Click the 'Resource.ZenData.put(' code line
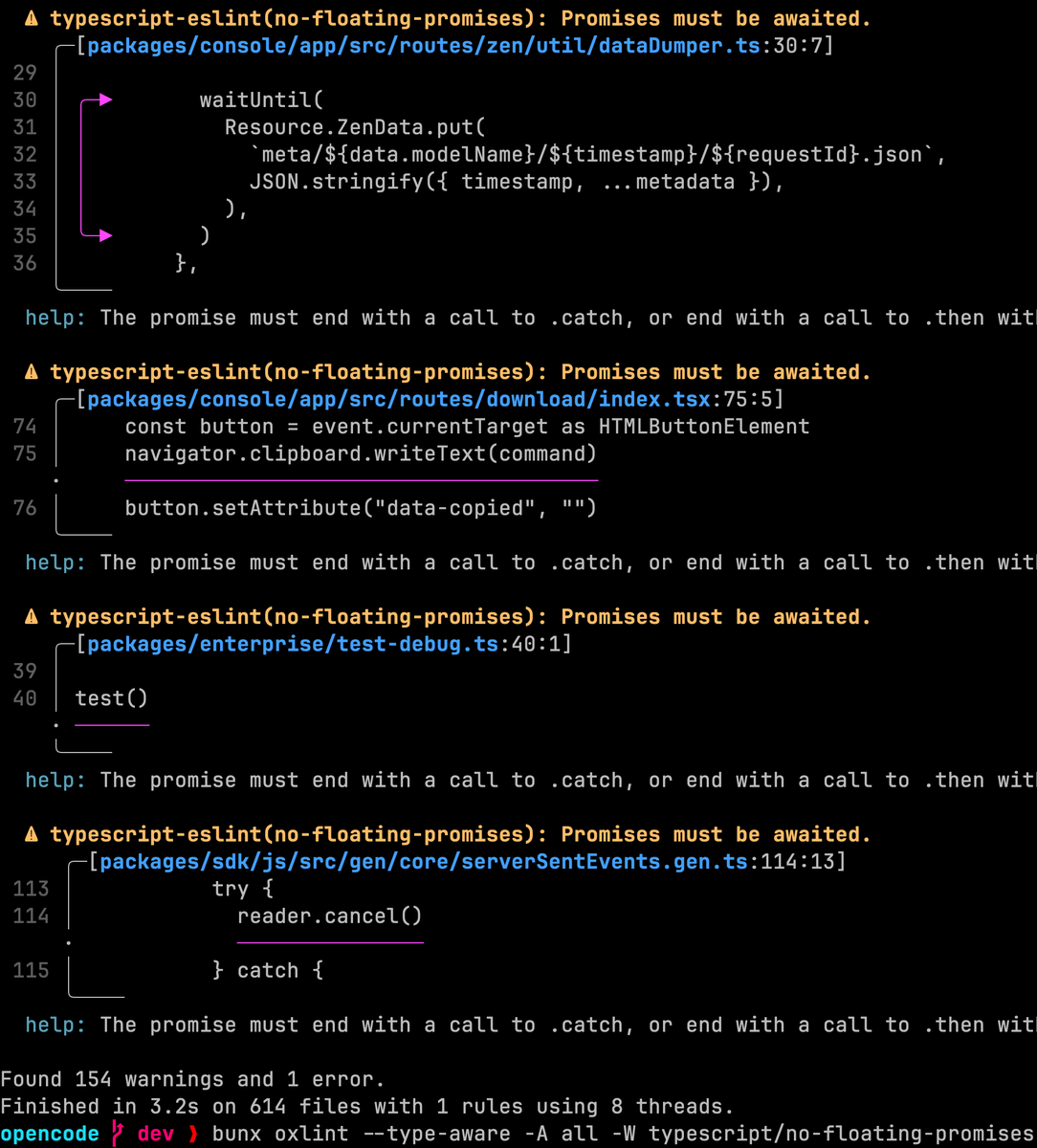 tap(356, 127)
